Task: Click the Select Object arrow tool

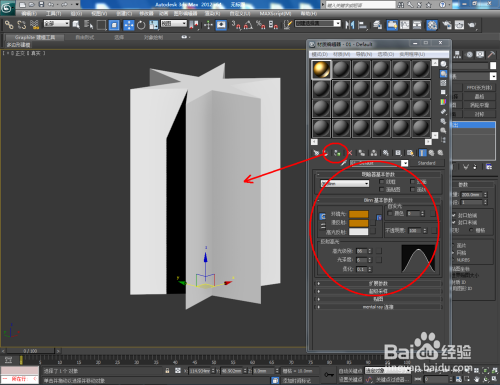Action: point(76,25)
